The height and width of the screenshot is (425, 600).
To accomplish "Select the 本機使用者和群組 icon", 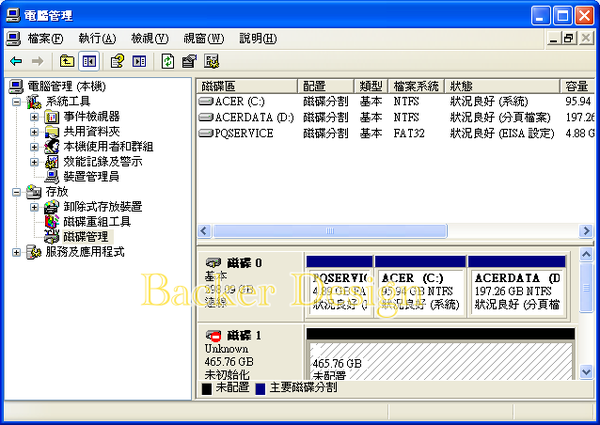I will click(x=52, y=147).
